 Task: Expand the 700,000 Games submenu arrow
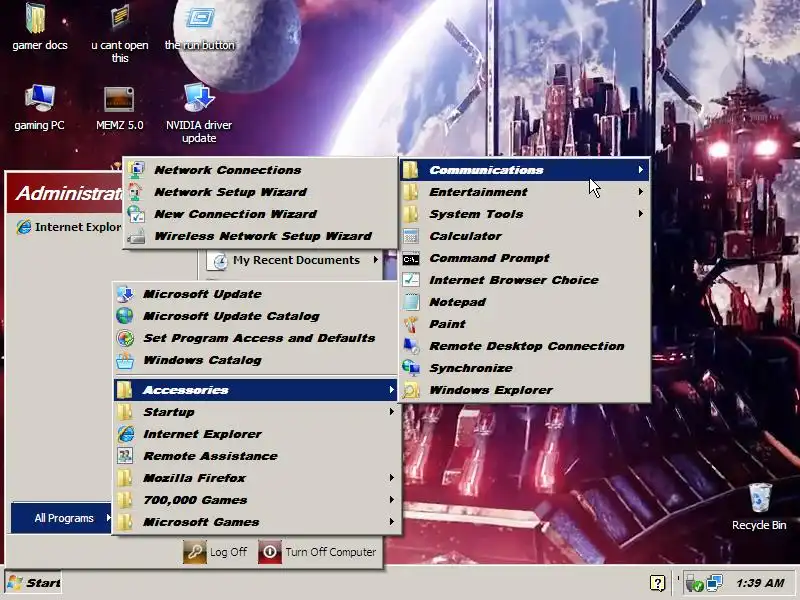391,499
